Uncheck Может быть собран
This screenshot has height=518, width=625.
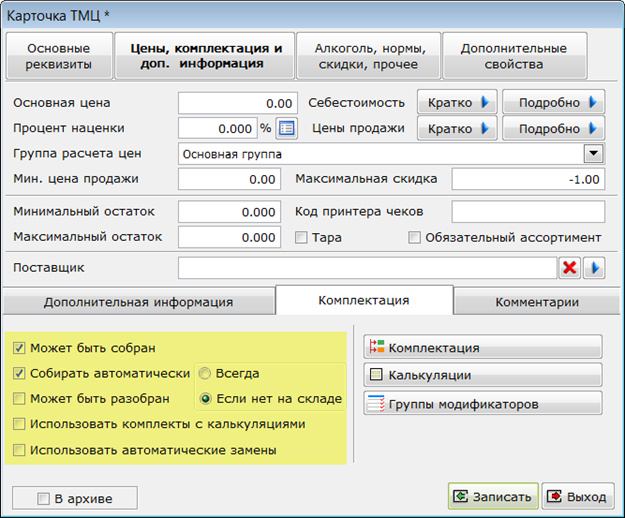19,348
